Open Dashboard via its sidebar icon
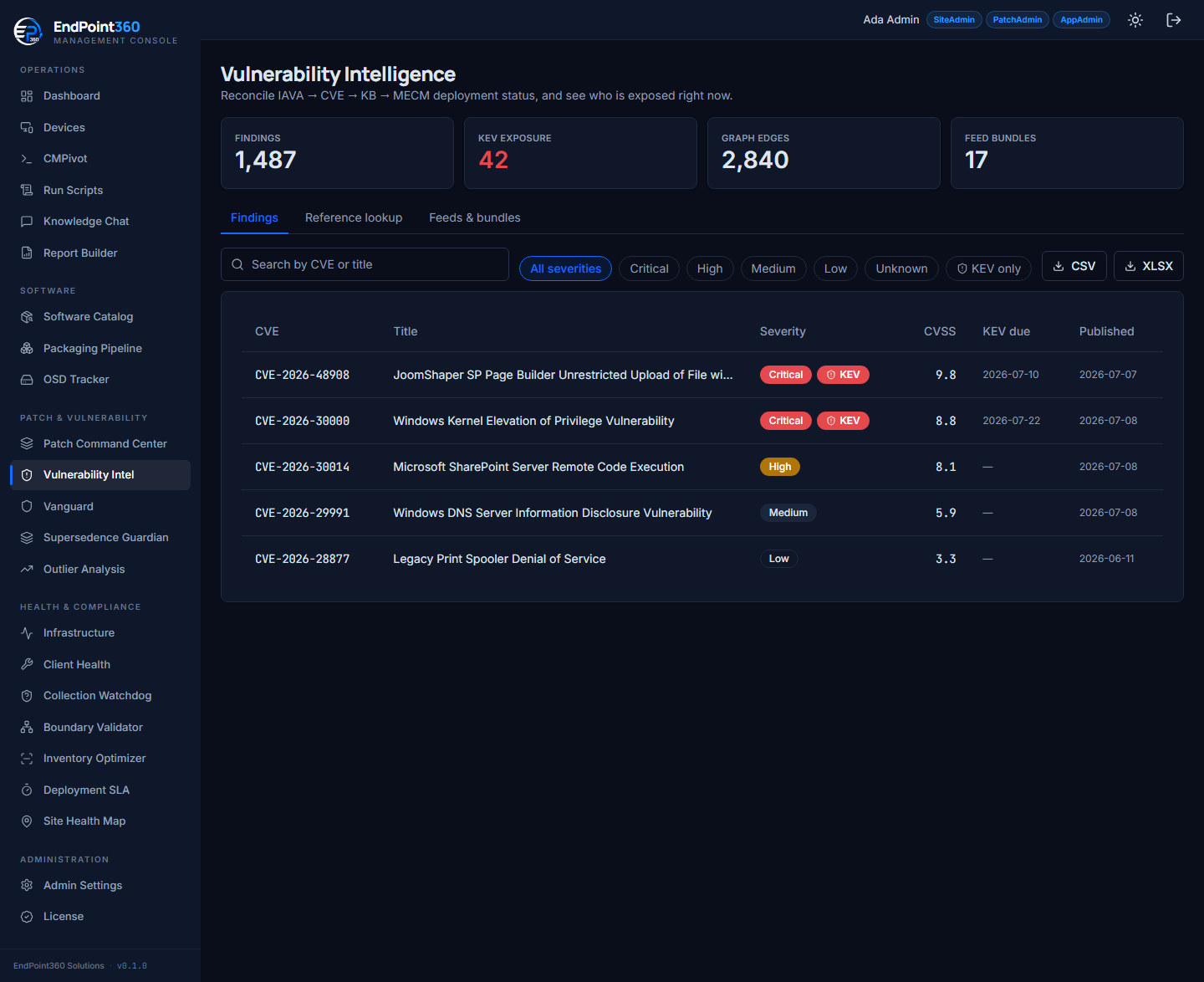 [27, 96]
